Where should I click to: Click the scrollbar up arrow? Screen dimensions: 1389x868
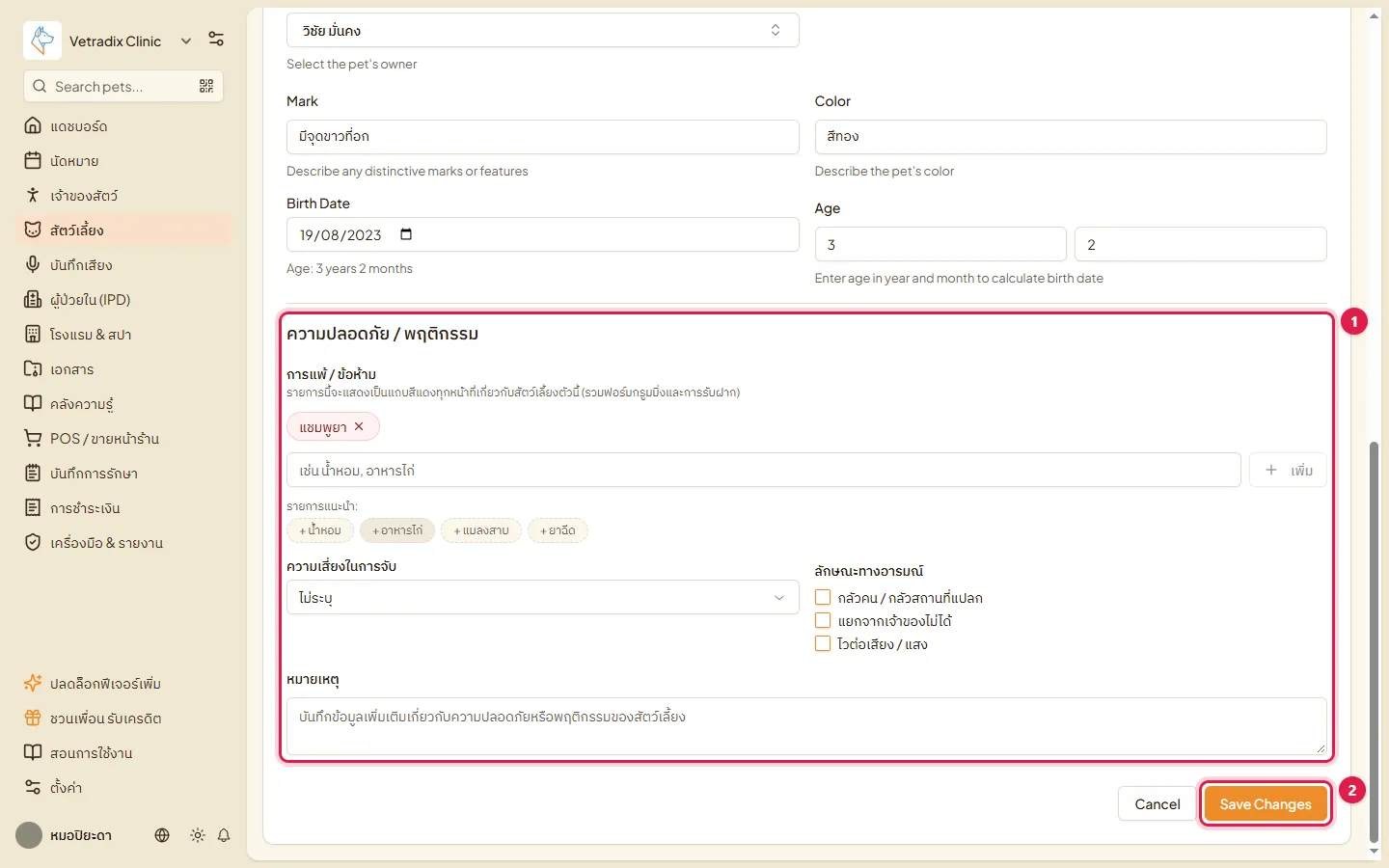tap(1375, 15)
